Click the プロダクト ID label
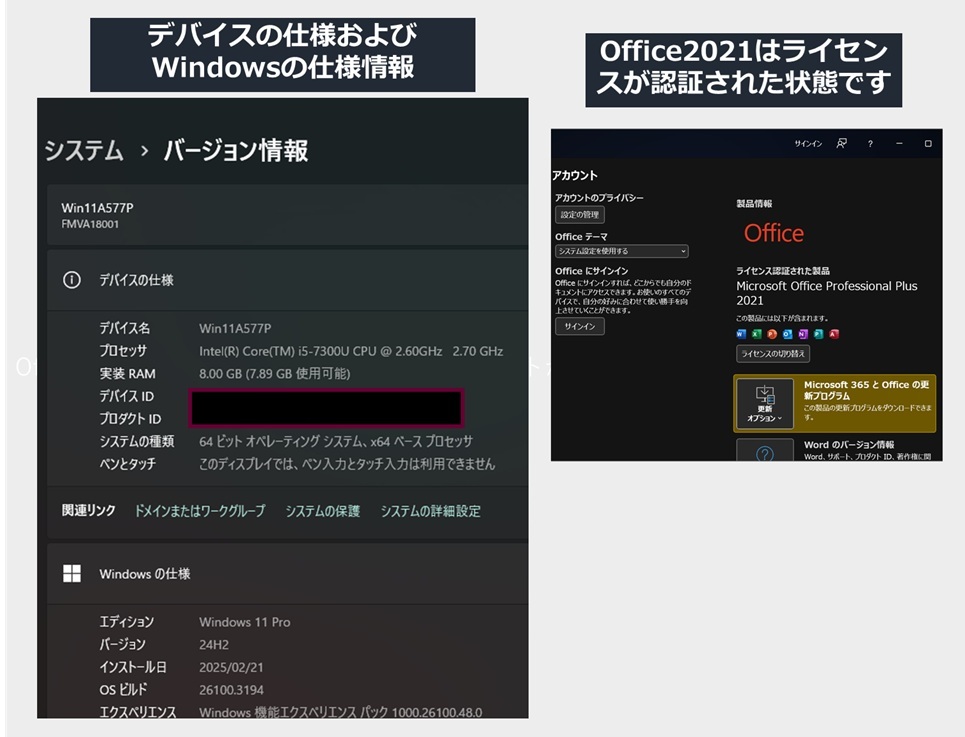965x737 pixels. pos(130,419)
